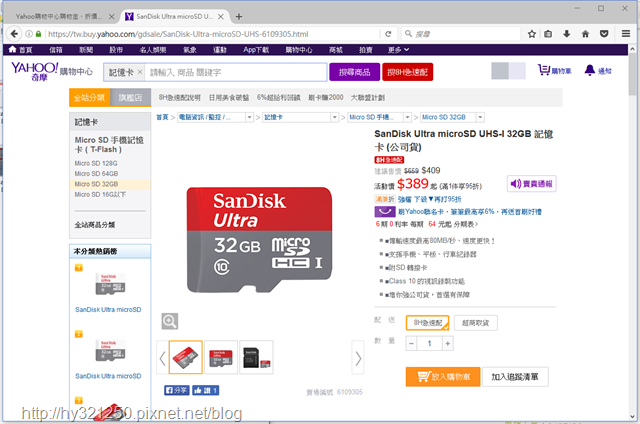640x424 pixels.
Task: Go to browser home icon
Action: click(x=585, y=34)
